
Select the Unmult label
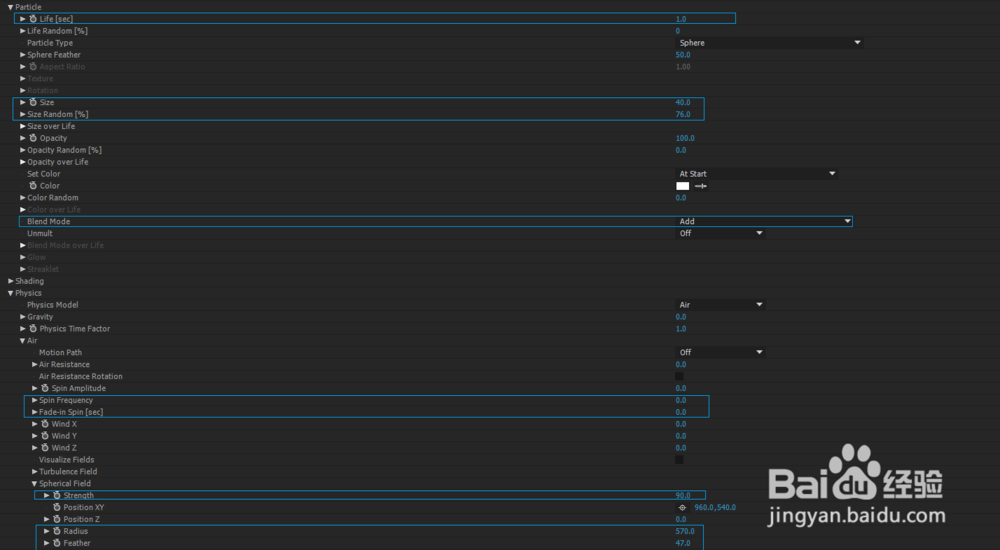click(40, 234)
